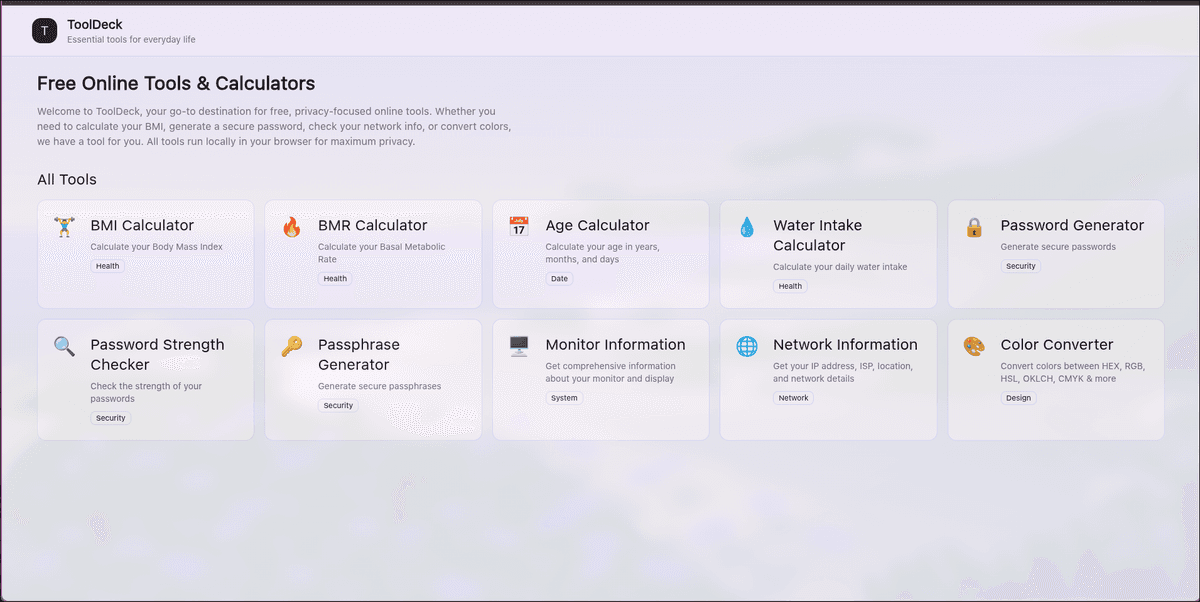Screen dimensions: 1200x602
Task: Click the Network Information globe icon
Action: coord(746,346)
